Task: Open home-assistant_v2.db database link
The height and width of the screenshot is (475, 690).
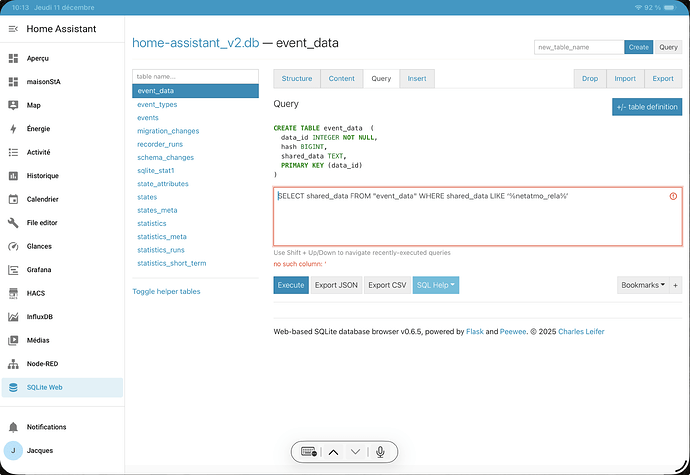Action: (196, 43)
